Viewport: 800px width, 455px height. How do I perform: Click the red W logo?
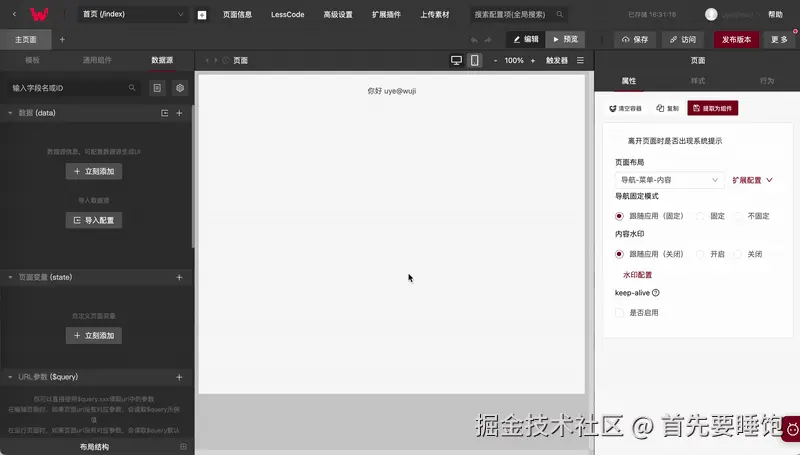point(39,14)
